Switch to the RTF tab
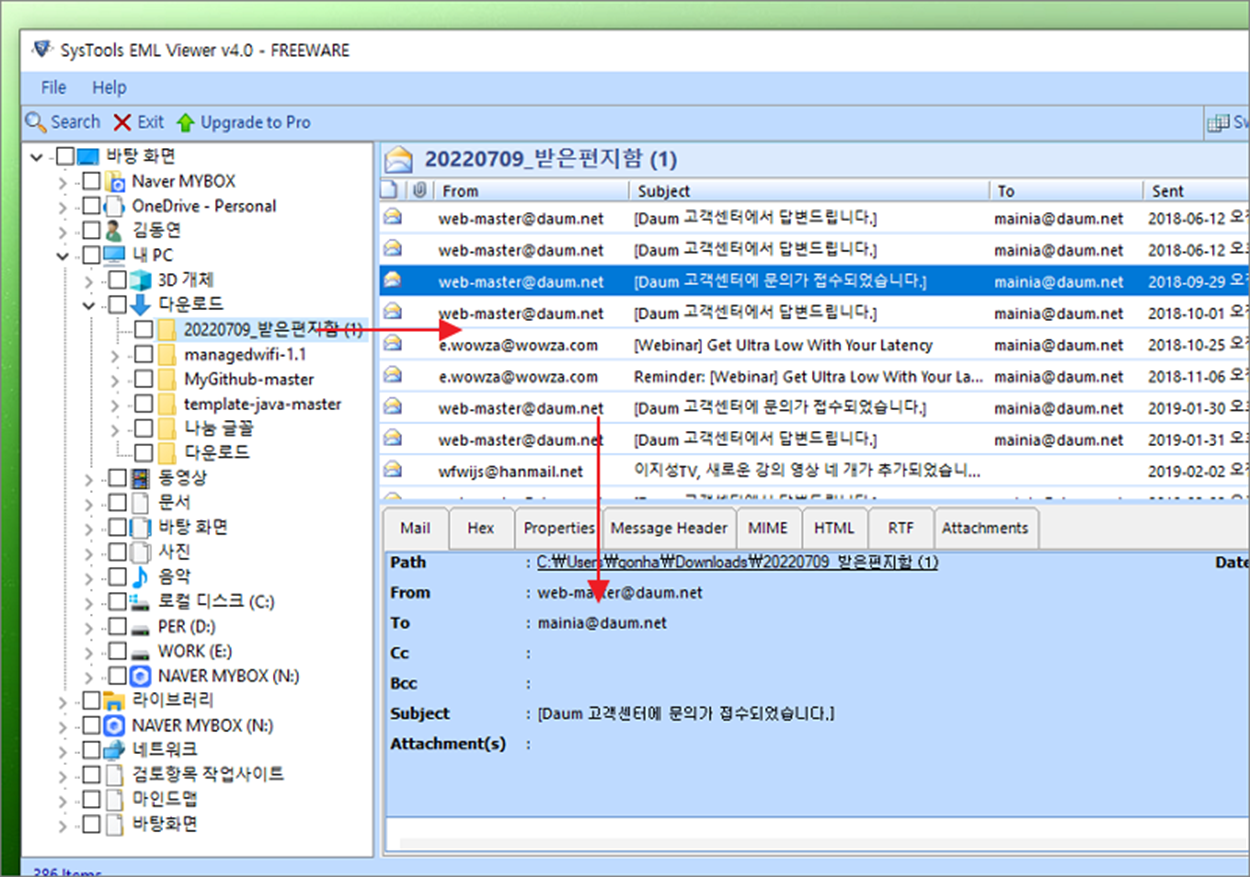This screenshot has width=1250, height=877. (900, 528)
